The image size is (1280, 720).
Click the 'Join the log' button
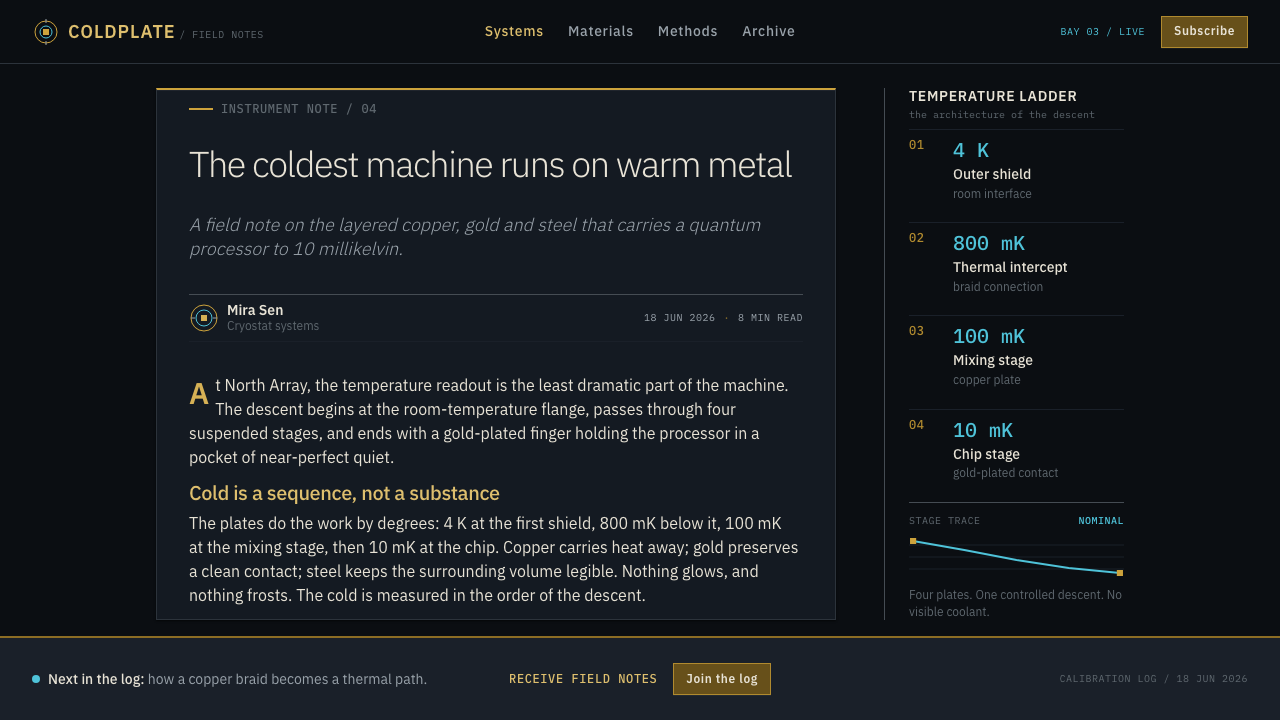pos(722,679)
